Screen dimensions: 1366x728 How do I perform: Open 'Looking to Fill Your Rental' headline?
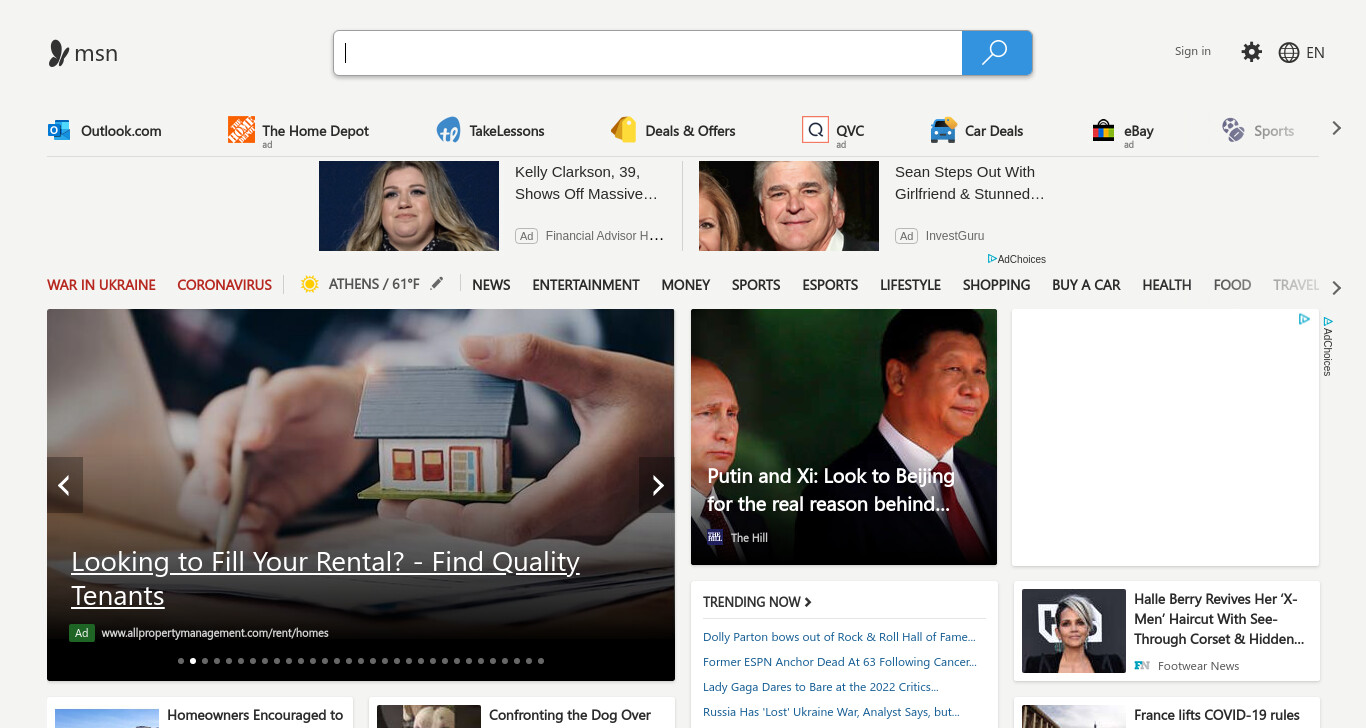coord(325,579)
